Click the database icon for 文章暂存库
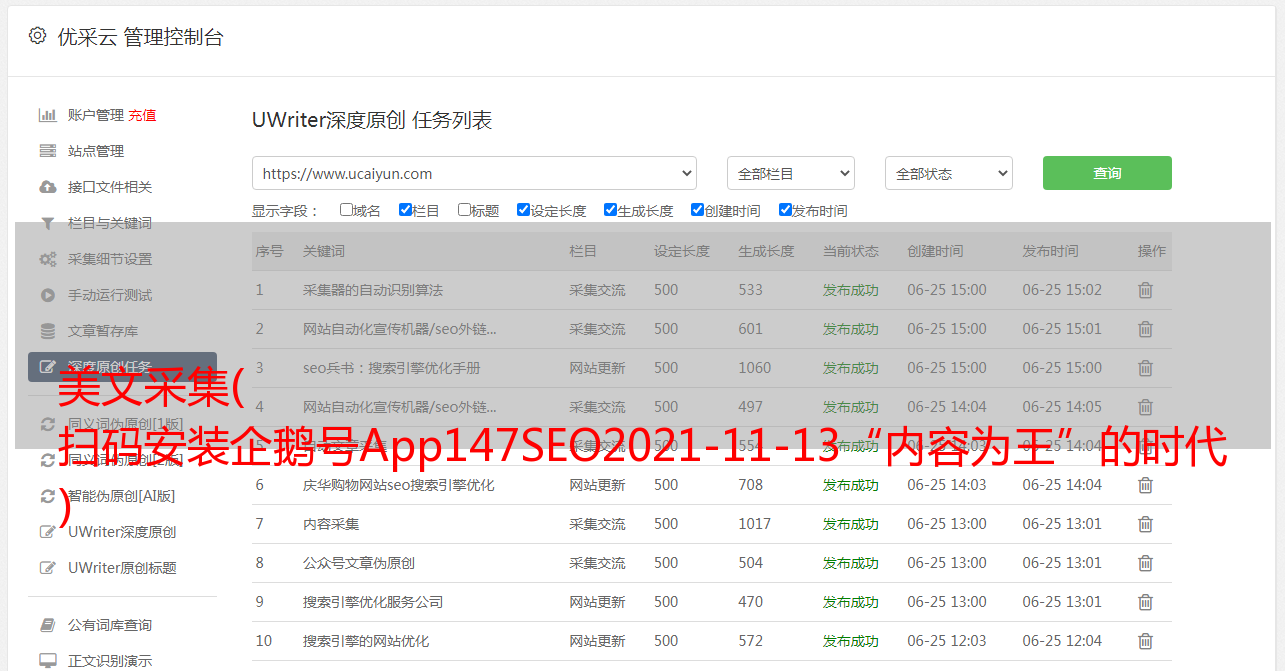 click(x=47, y=331)
